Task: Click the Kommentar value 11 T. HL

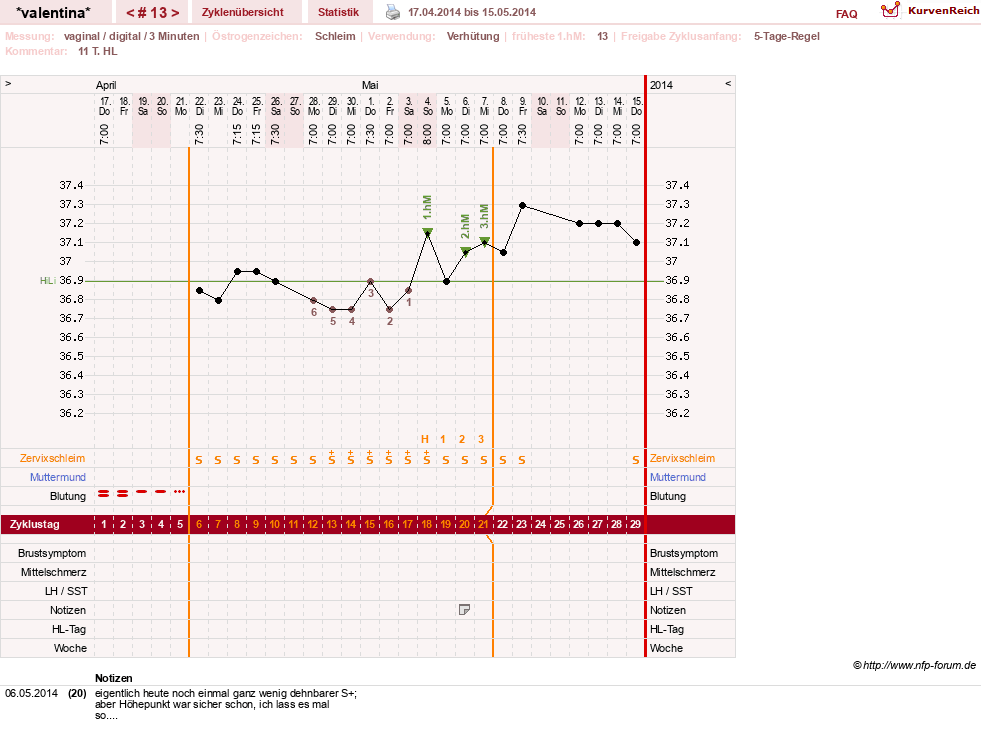Action: [x=98, y=51]
